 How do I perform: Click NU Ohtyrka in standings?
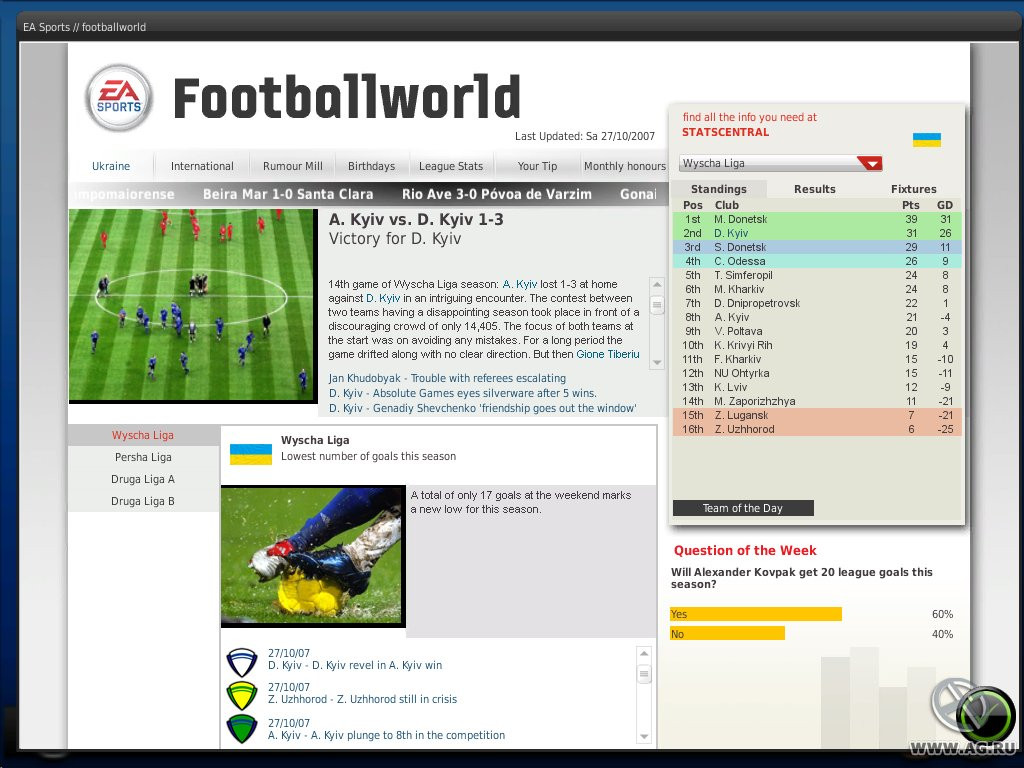[817, 374]
